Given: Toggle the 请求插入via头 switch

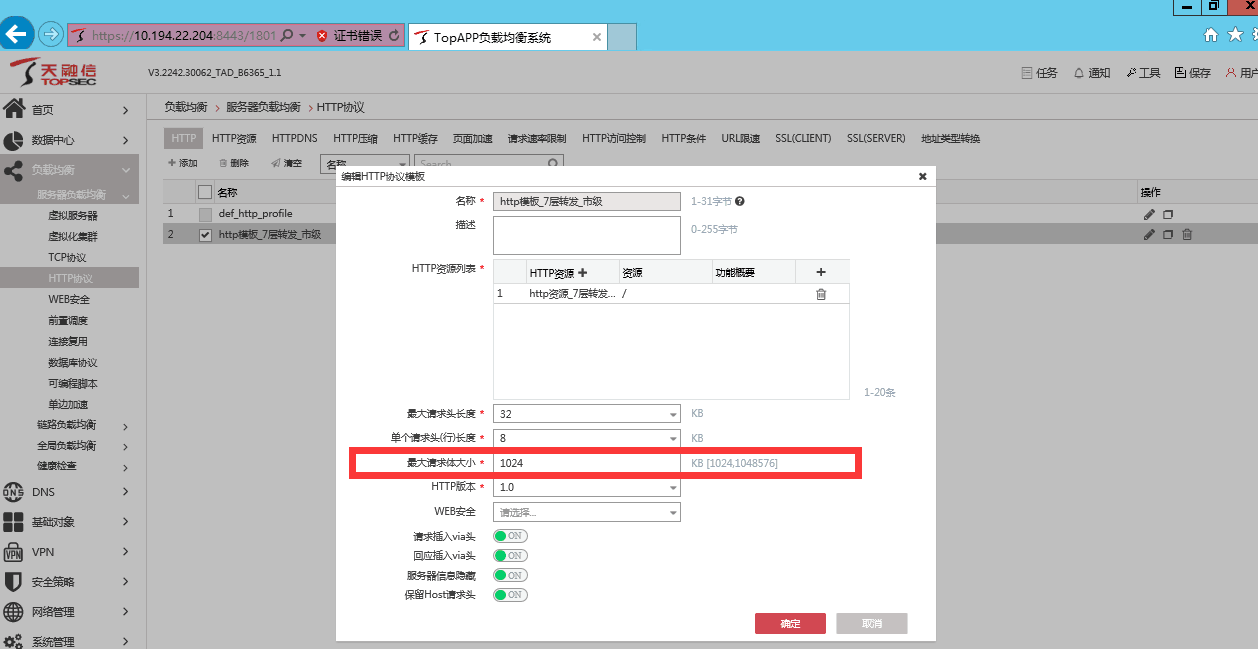Looking at the screenshot, I should (x=510, y=536).
